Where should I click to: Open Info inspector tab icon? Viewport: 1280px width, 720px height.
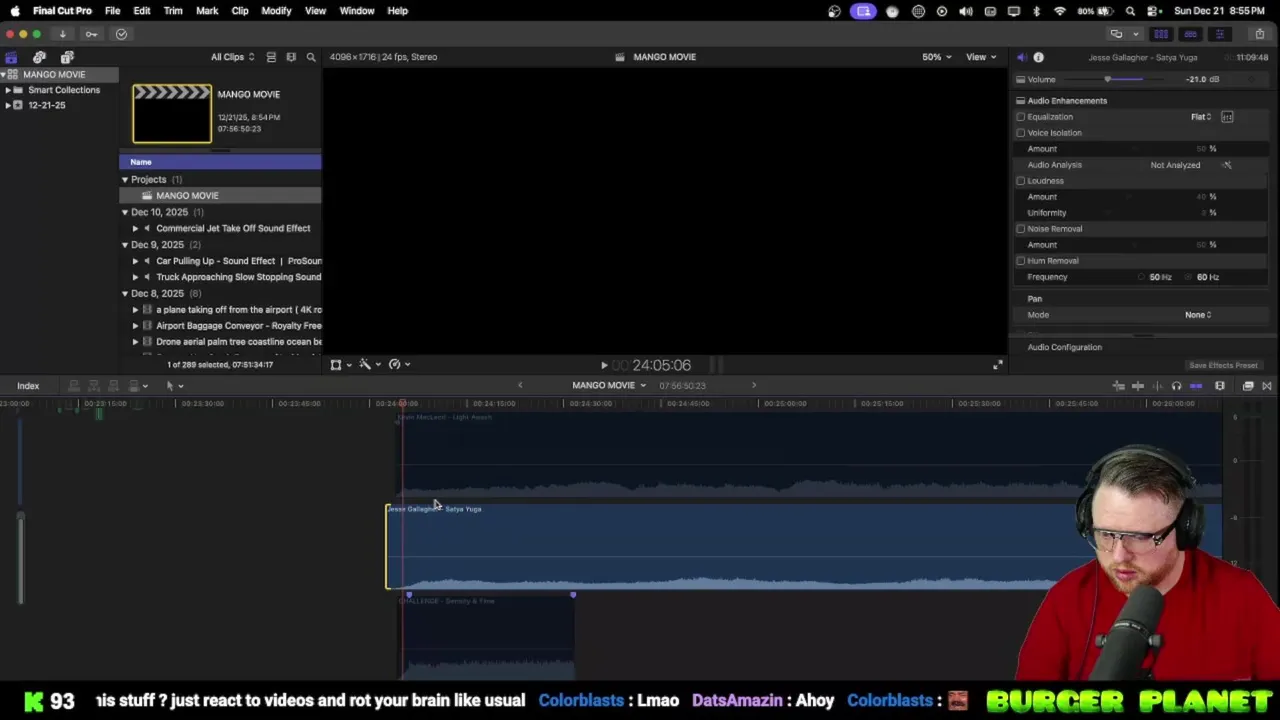click(x=1038, y=57)
